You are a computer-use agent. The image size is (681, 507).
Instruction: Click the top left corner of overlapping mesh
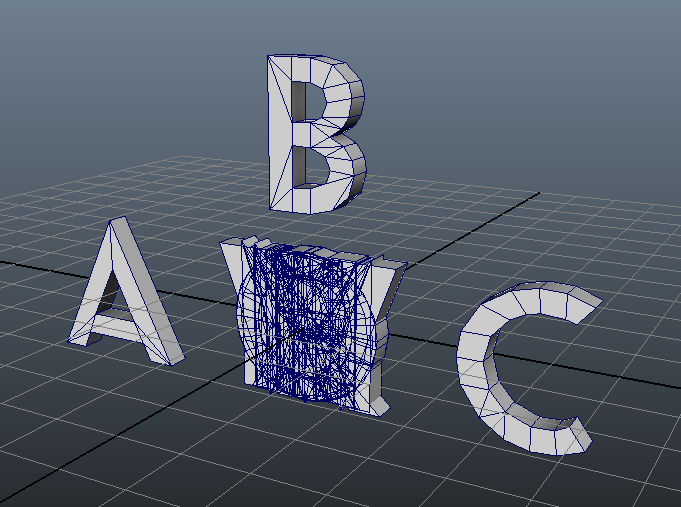tap(227, 245)
